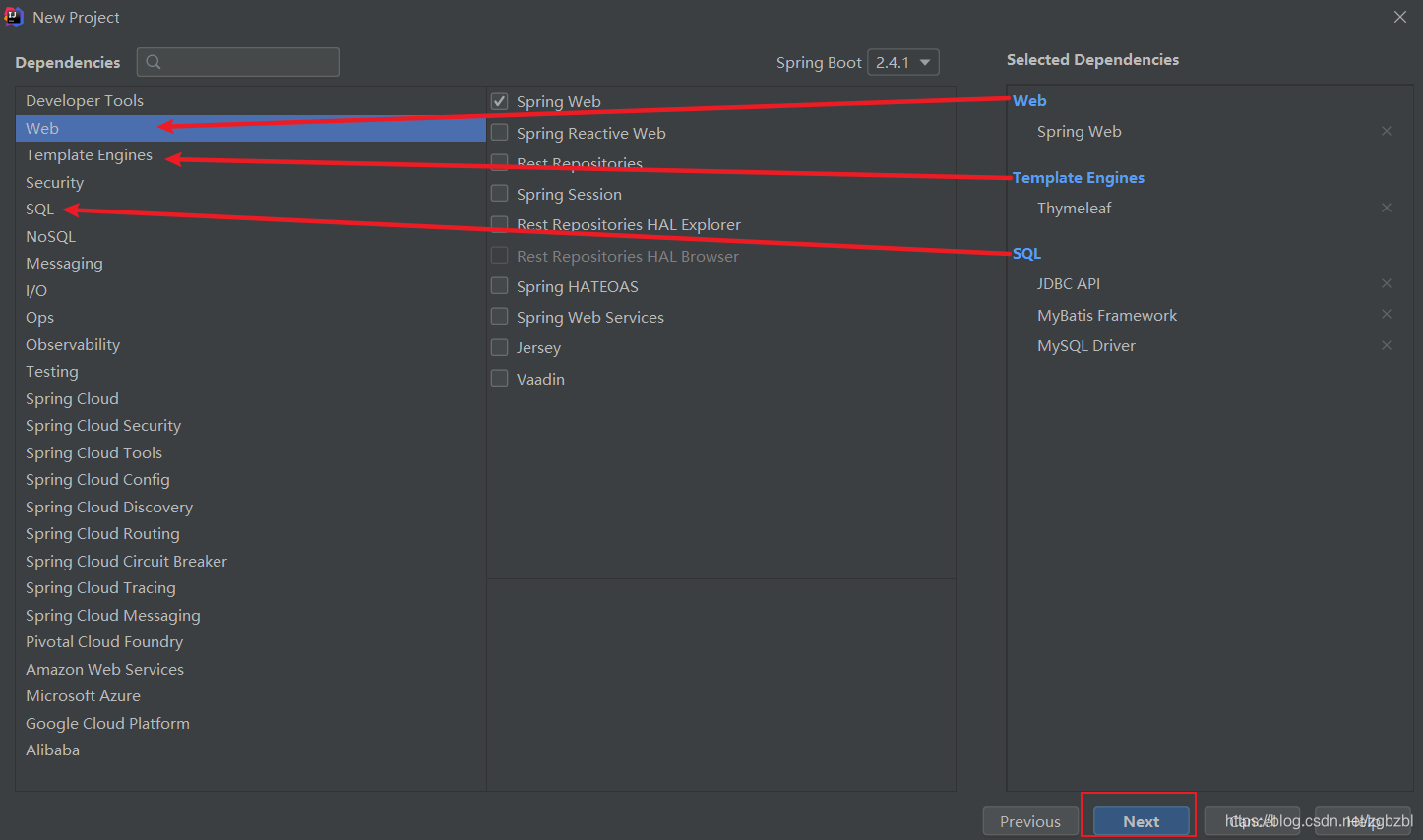This screenshot has width=1423, height=840.
Task: Open the Spring Boot version dropdown
Action: pos(903,62)
